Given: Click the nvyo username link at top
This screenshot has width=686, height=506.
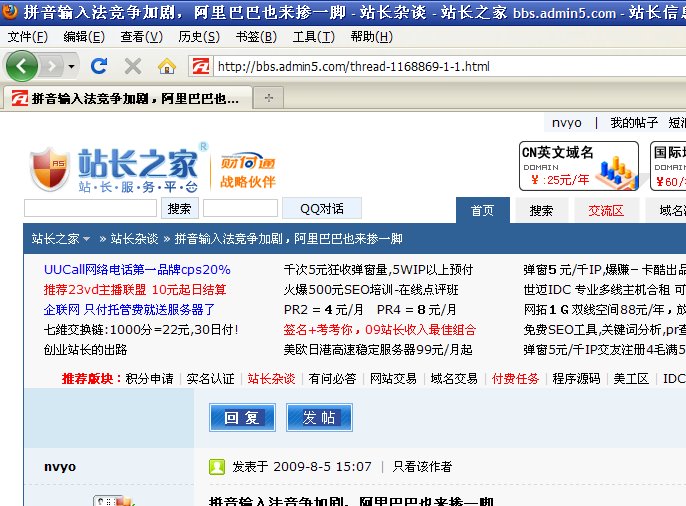Looking at the screenshot, I should (567, 122).
